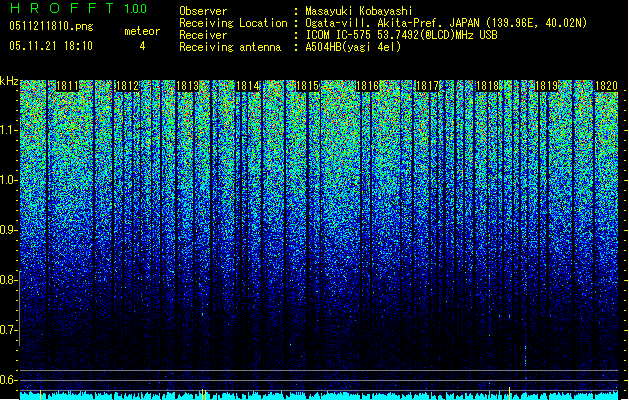Screen dimensions: 629x400
Task: Click the meteor label
Action: (x=142, y=31)
